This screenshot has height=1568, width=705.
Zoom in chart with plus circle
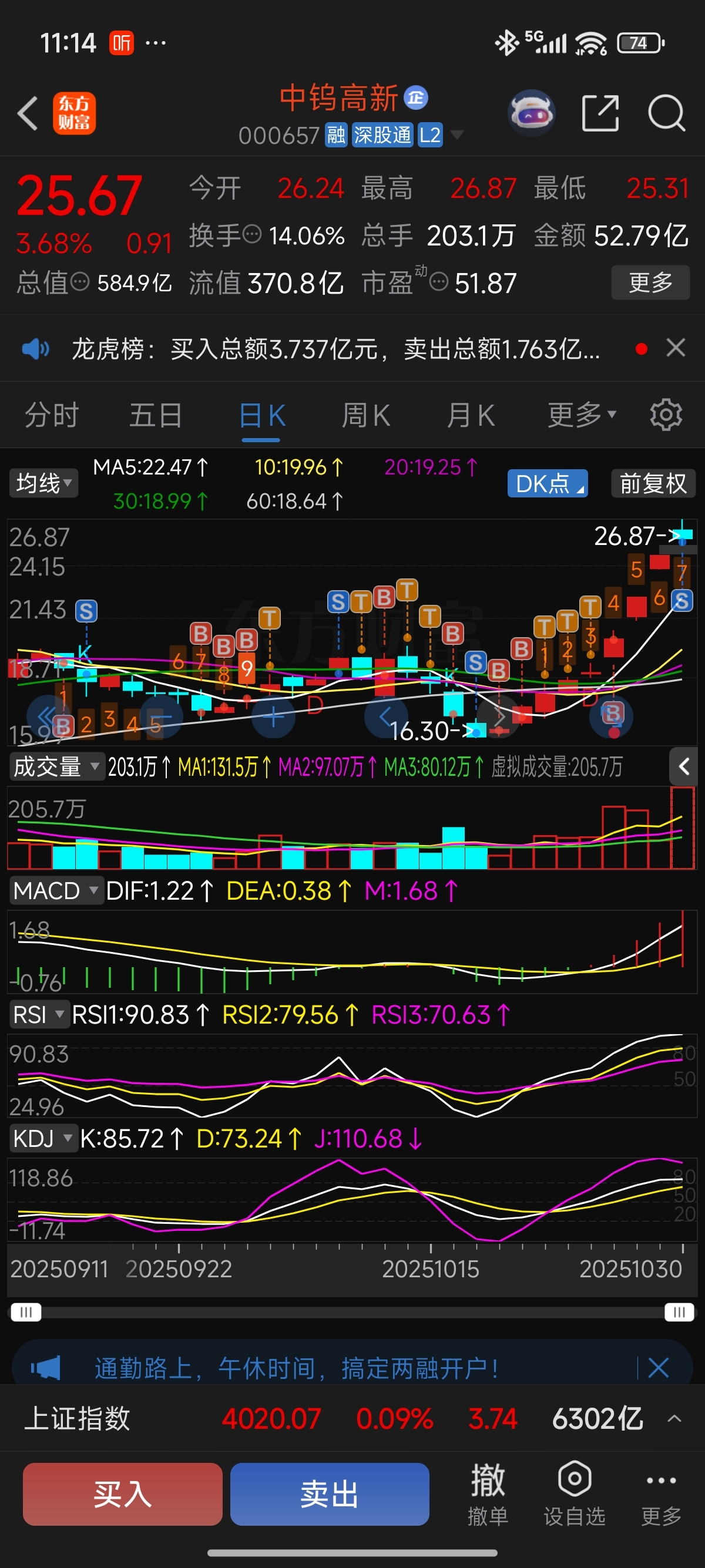[273, 716]
